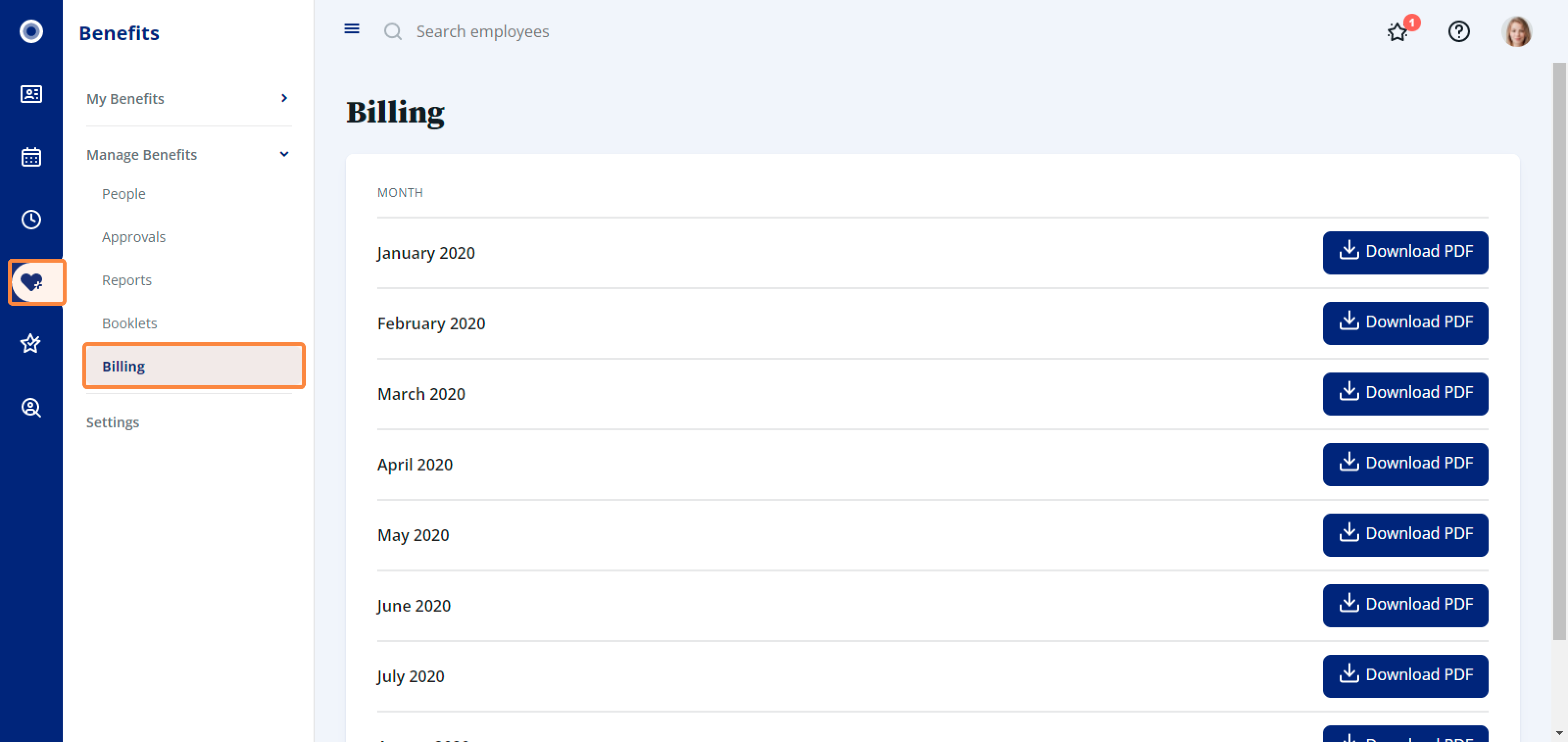Click the March 2020 row text
Viewport: 1568px width, 742px height.
pyautogui.click(x=421, y=394)
